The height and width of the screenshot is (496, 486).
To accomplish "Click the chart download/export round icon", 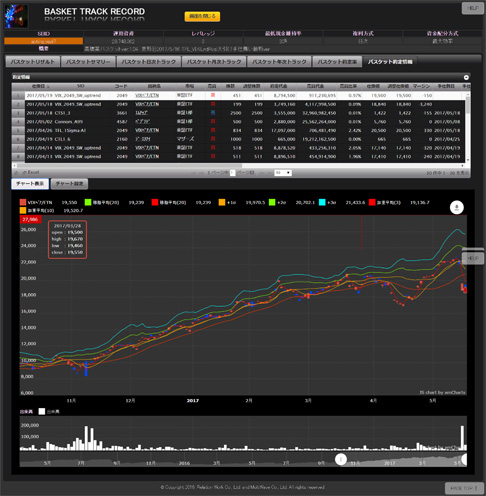I will [457, 207].
